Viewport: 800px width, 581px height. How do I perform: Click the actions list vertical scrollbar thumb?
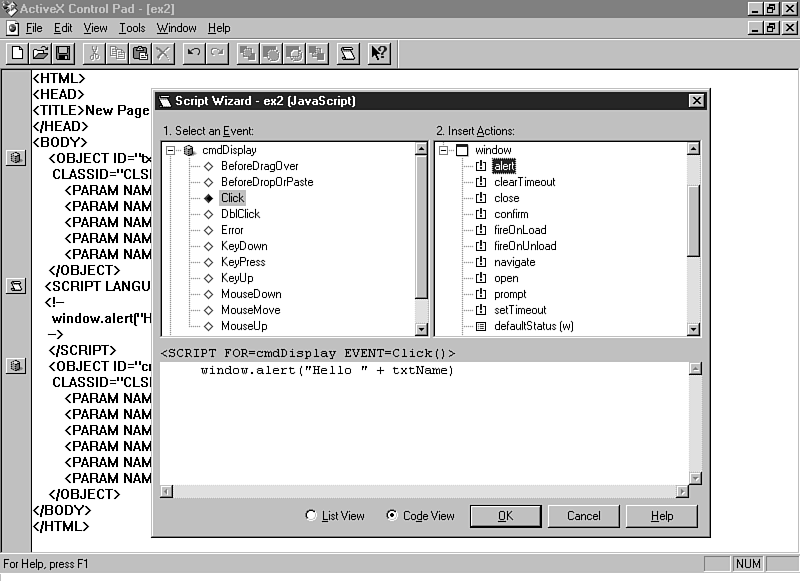pos(693,220)
